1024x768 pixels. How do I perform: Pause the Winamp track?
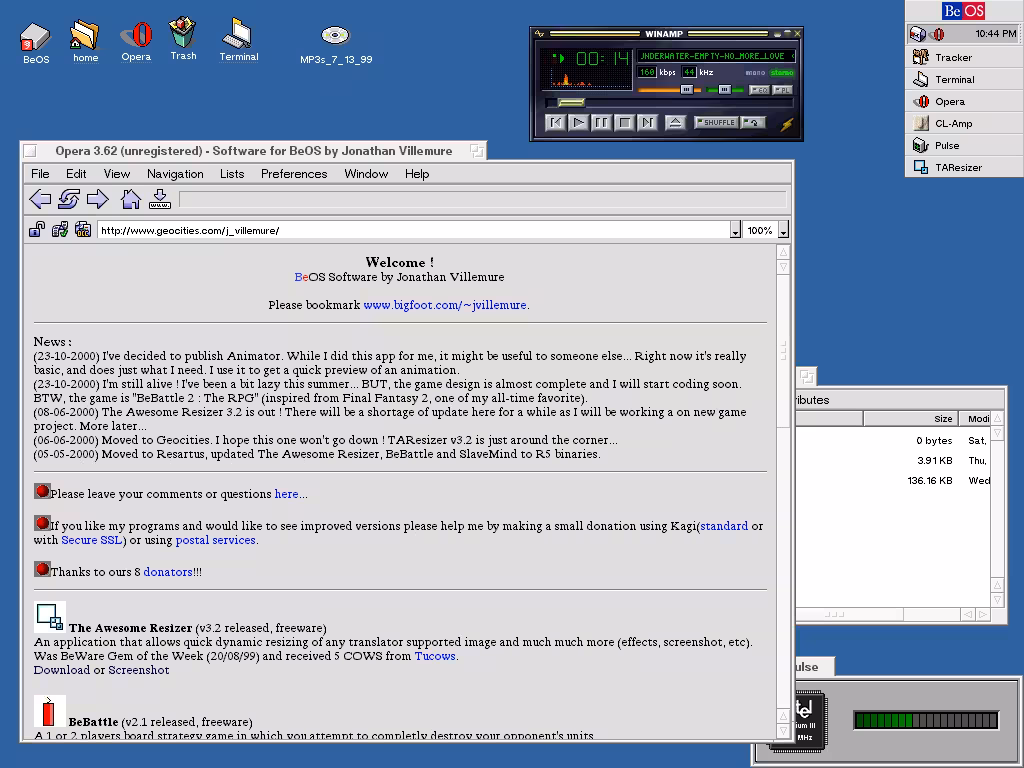[x=601, y=123]
